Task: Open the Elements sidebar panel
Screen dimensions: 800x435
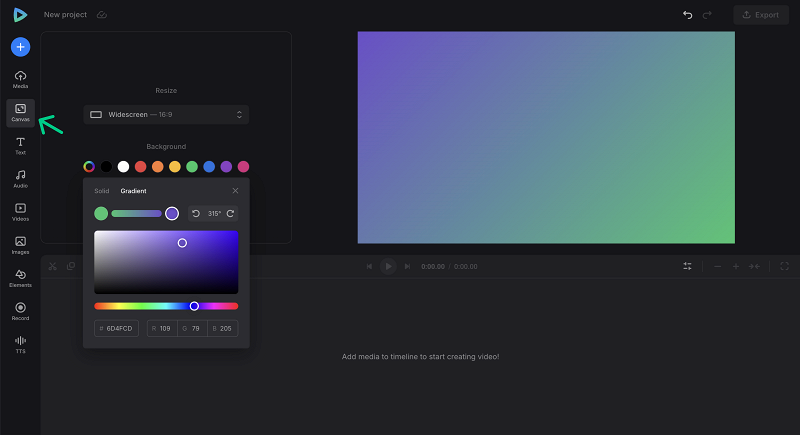Action: pyautogui.click(x=20, y=278)
